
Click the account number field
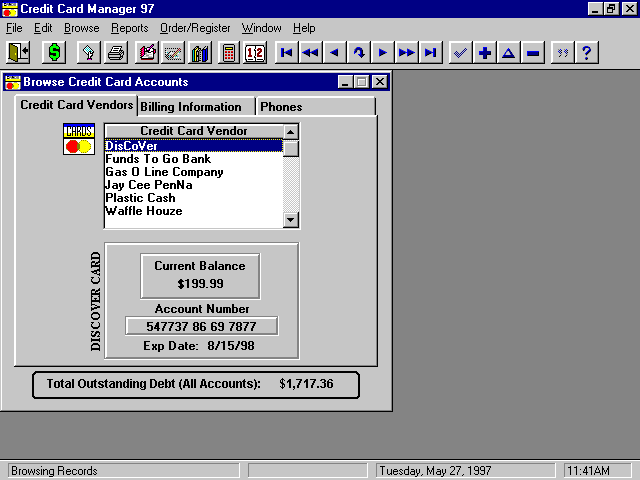coord(201,326)
